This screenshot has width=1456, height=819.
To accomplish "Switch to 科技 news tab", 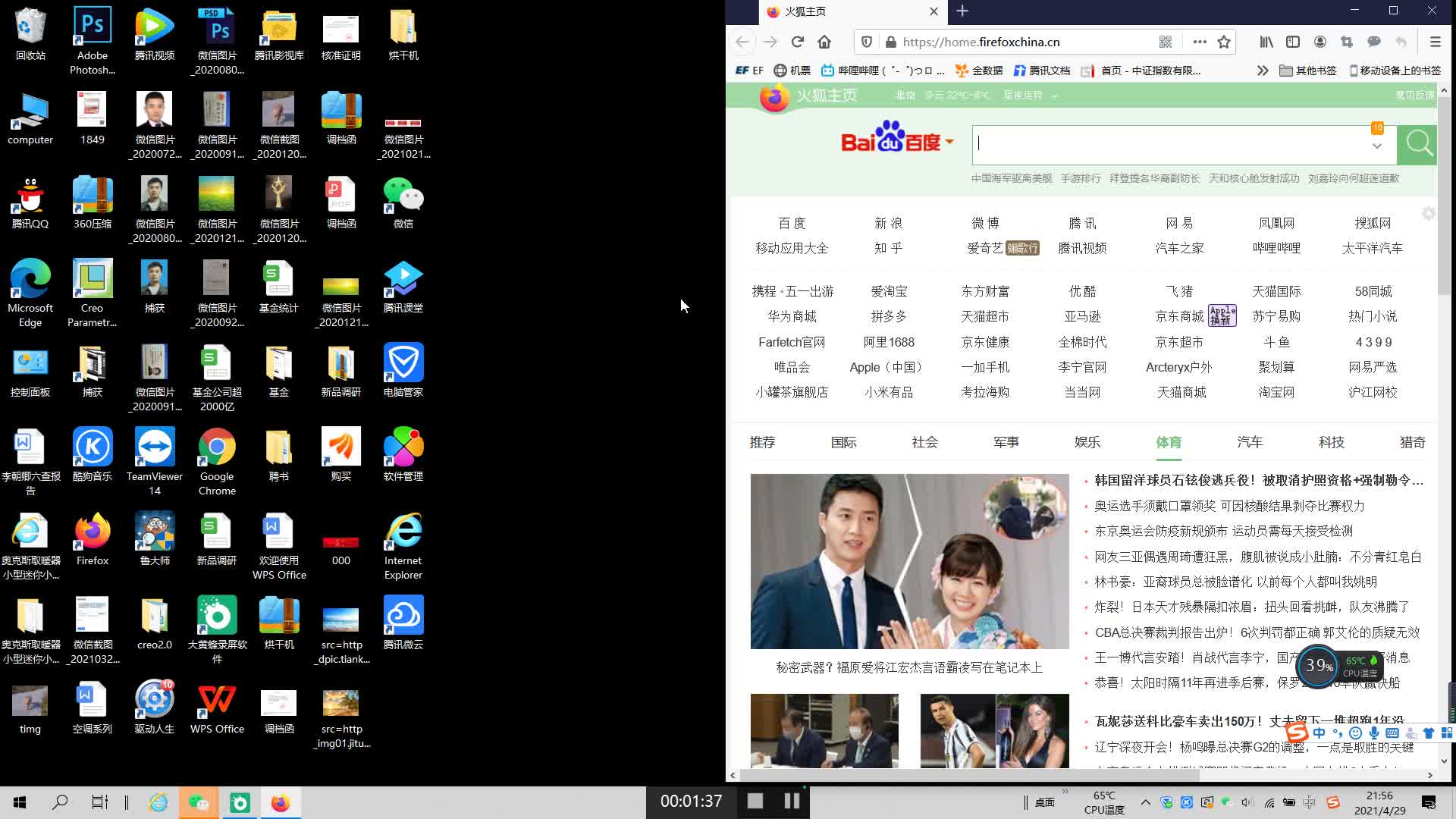I will [x=1331, y=443].
